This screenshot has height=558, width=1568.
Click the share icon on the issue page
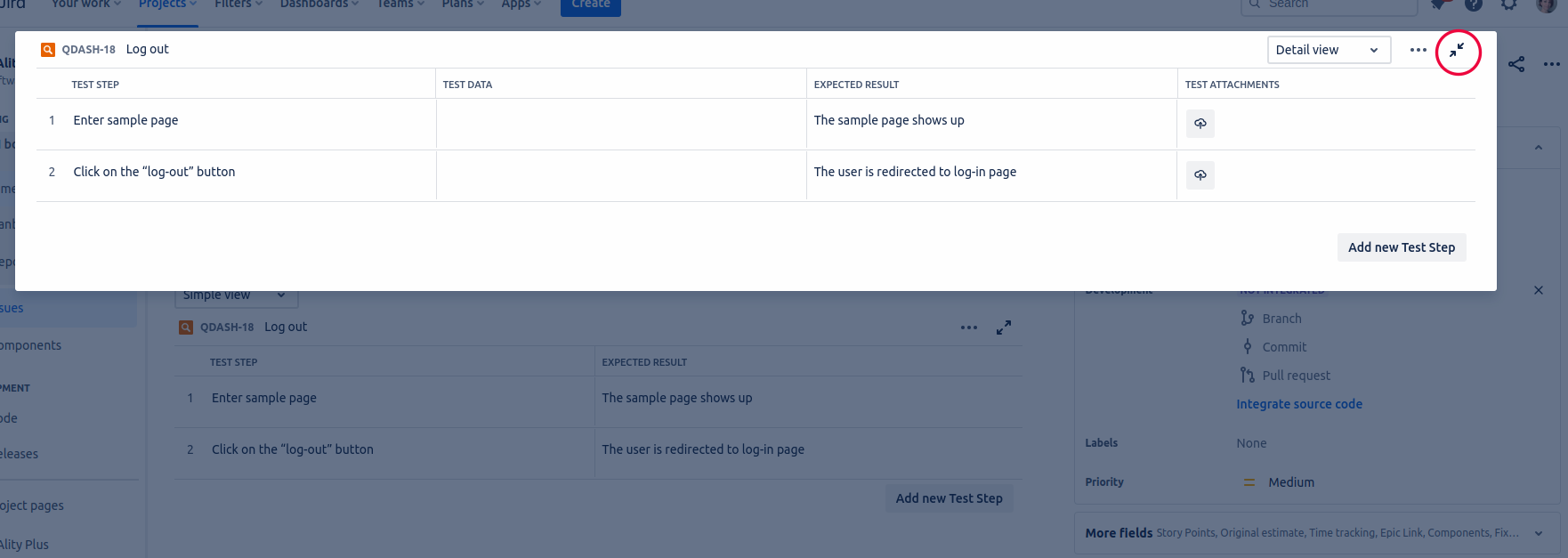(x=1516, y=64)
